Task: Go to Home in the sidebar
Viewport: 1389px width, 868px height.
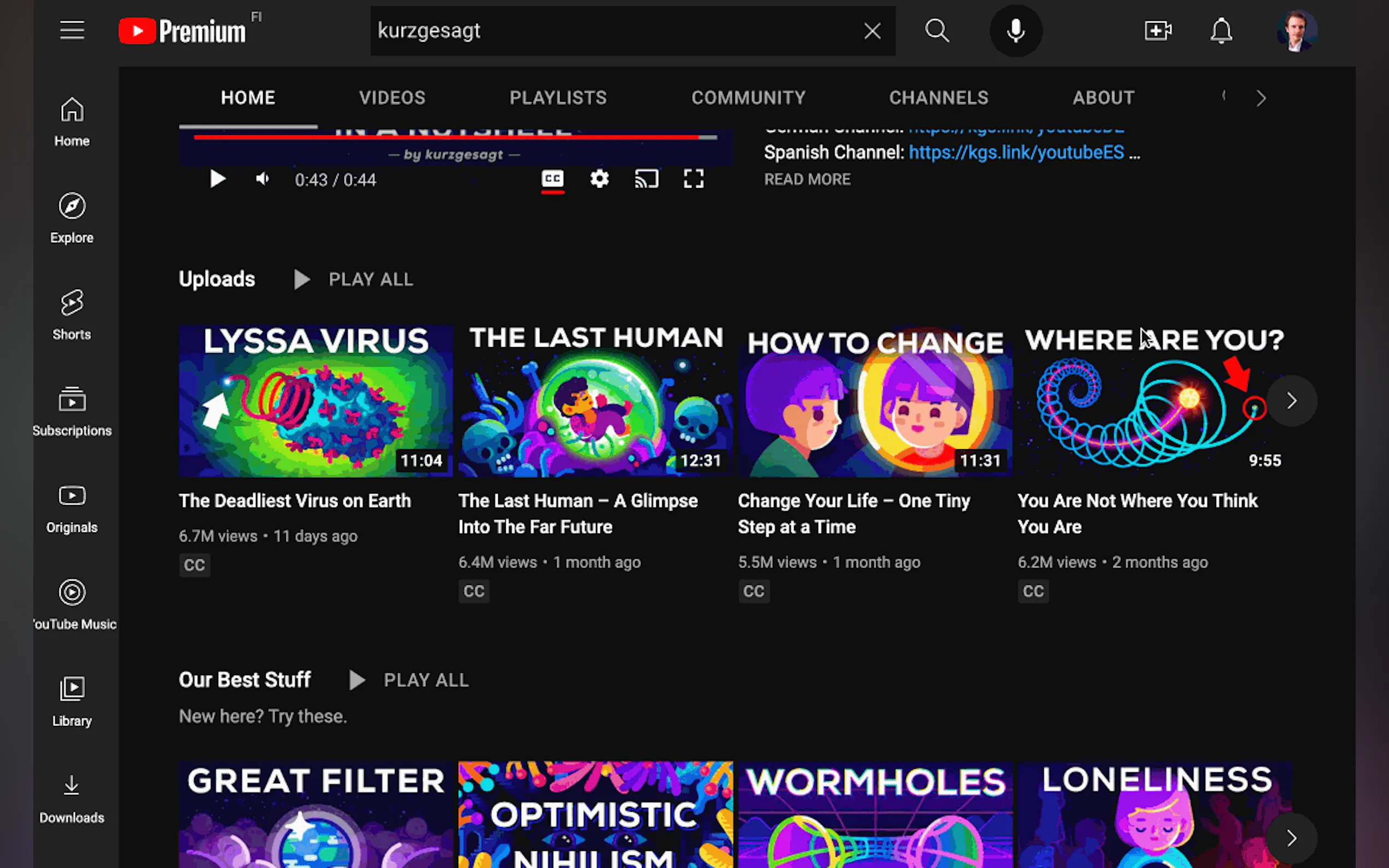Action: pos(72,122)
